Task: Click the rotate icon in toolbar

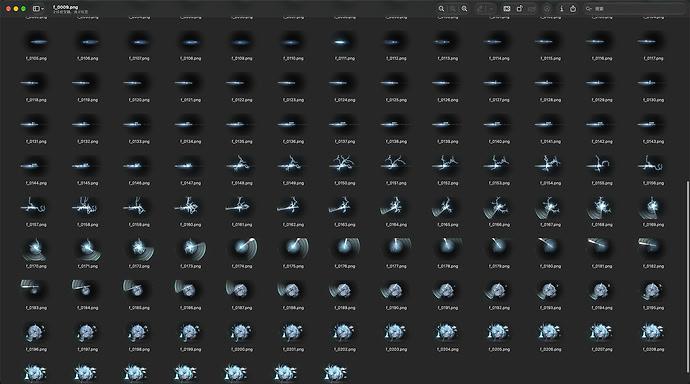Action: [x=520, y=8]
